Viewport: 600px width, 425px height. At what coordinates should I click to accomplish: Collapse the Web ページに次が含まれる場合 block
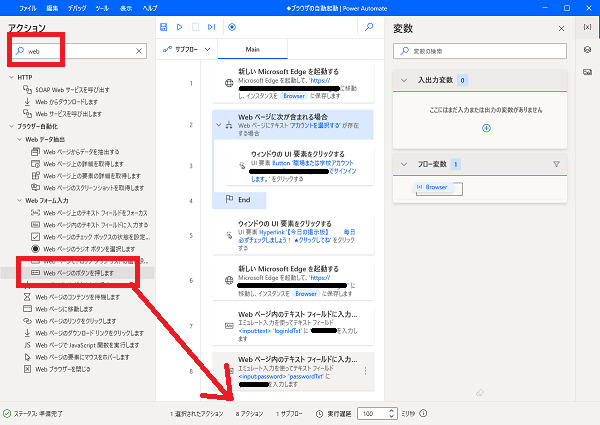pos(218,125)
